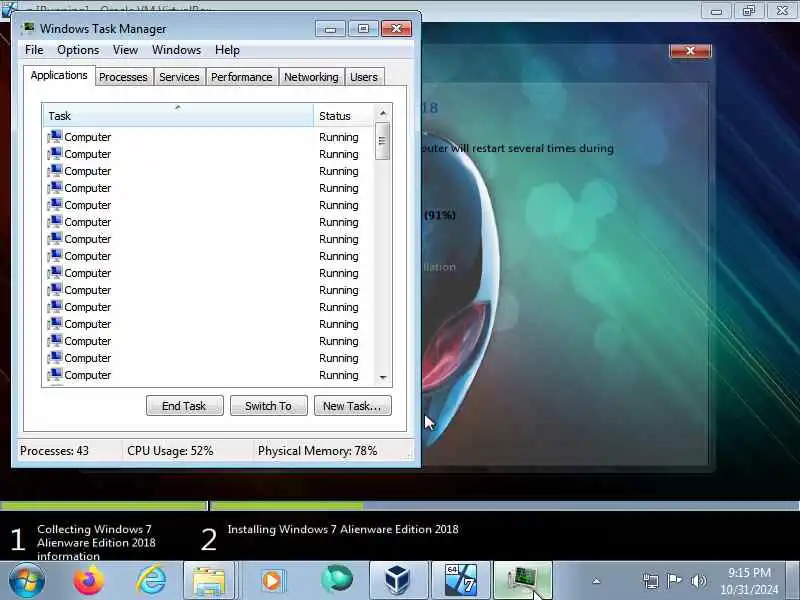Open Windows Explorer folder icon in taskbar
This screenshot has height=600, width=800.
coord(209,581)
